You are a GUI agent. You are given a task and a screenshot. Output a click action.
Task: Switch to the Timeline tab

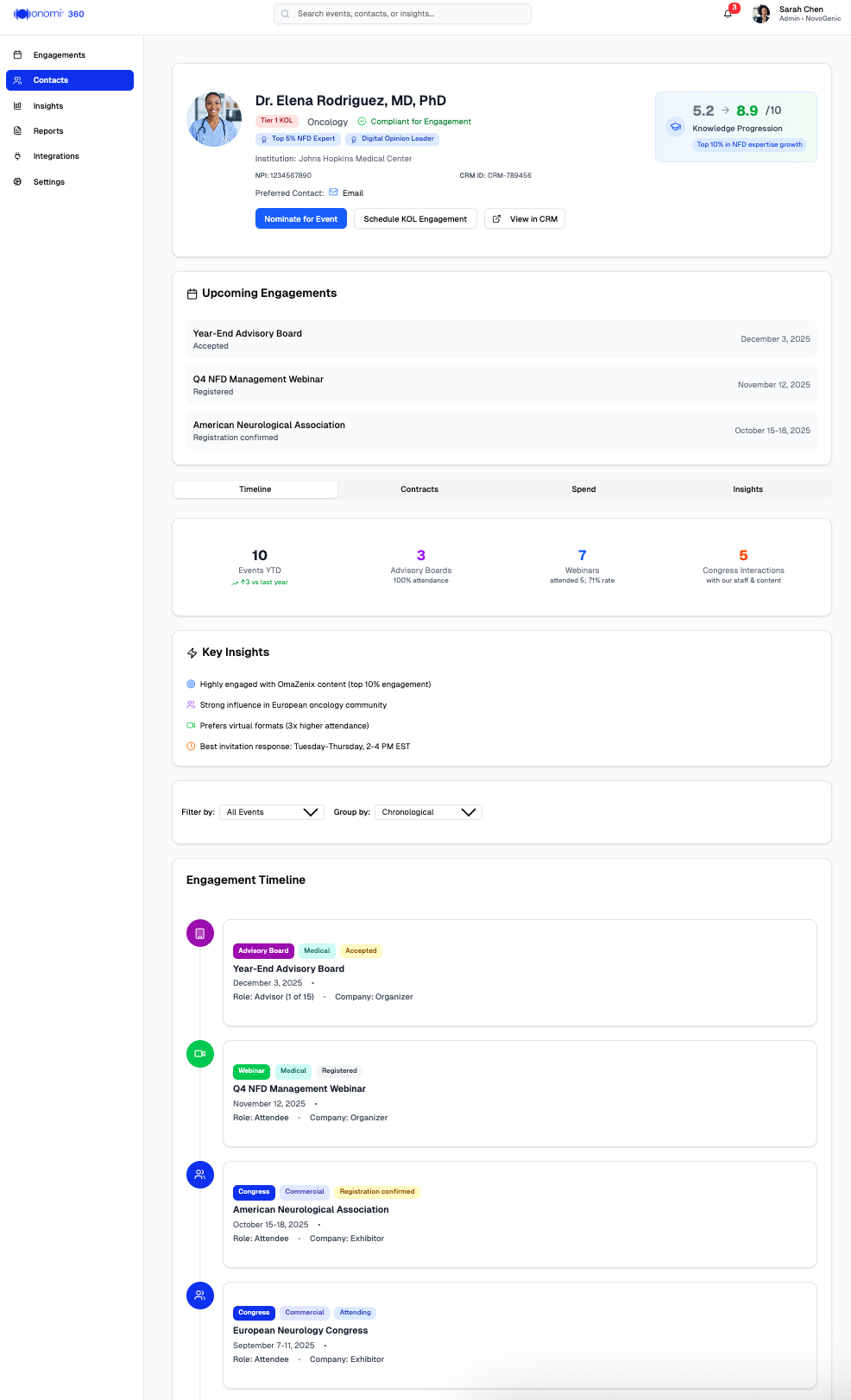click(255, 489)
